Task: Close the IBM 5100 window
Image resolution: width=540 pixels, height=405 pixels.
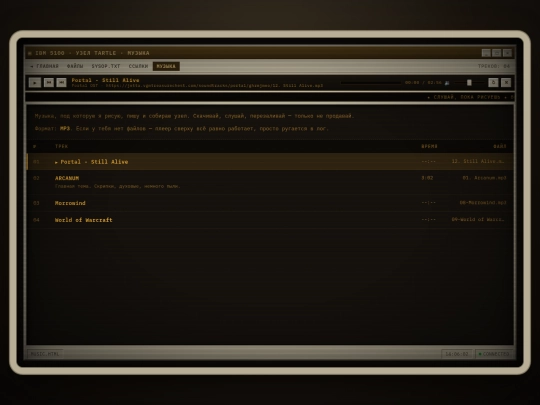Action: pyautogui.click(x=507, y=53)
